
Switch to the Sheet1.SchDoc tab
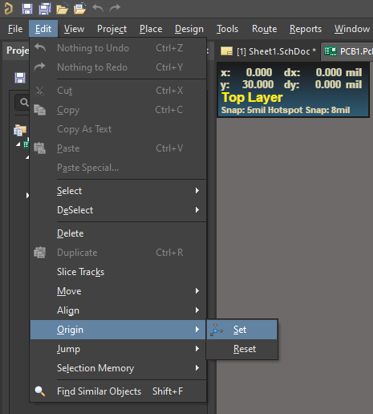click(x=269, y=51)
